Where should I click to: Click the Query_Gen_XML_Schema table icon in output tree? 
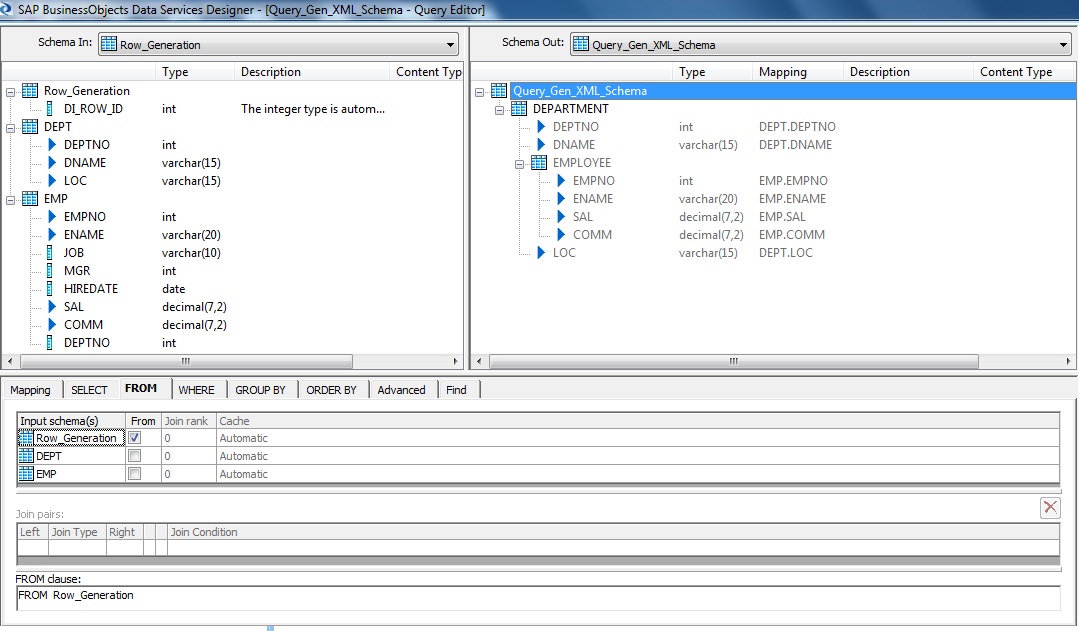pyautogui.click(x=499, y=91)
